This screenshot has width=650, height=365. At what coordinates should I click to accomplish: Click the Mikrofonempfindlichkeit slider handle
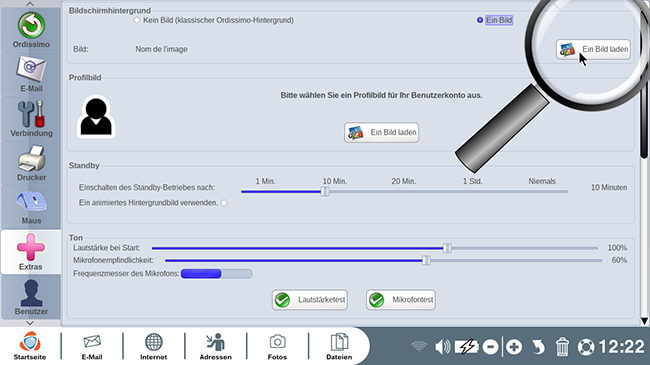click(x=426, y=260)
